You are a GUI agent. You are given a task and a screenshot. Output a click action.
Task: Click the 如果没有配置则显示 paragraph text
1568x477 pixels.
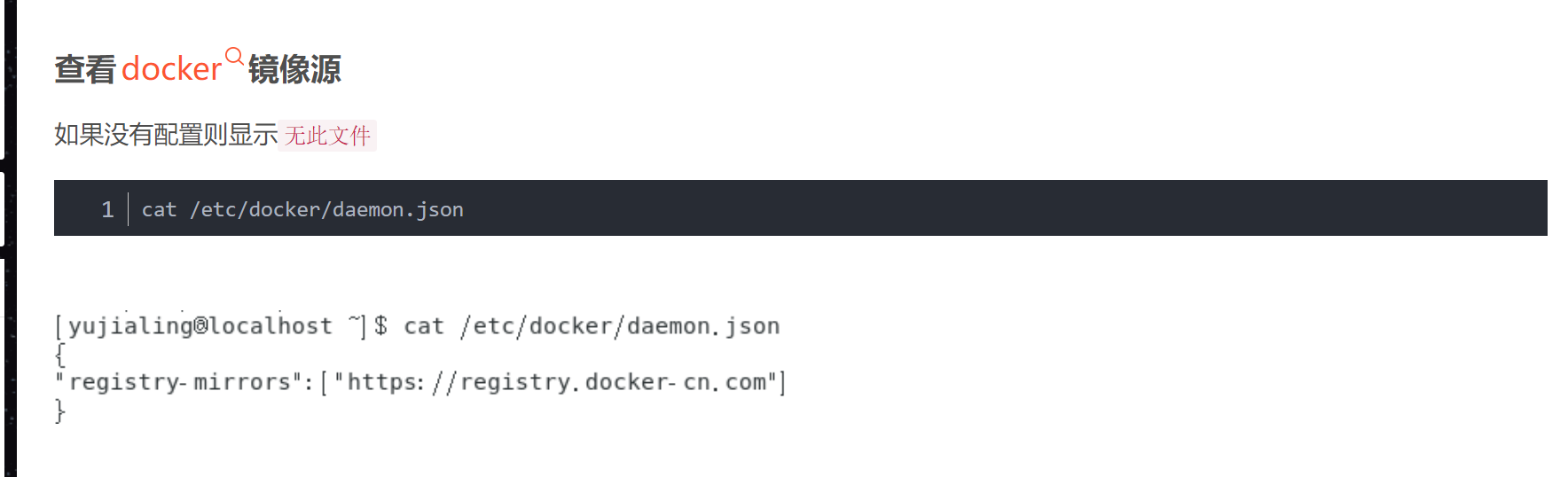point(166,135)
